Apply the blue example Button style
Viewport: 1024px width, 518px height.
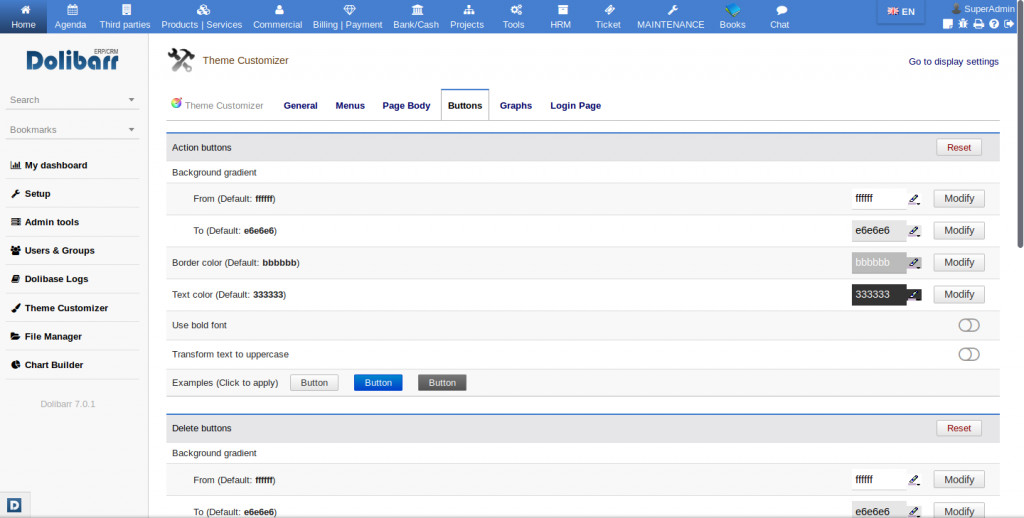(x=378, y=383)
